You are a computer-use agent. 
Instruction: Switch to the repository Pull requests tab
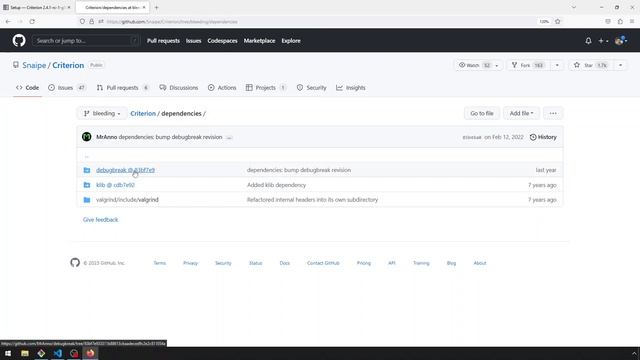[x=122, y=88]
